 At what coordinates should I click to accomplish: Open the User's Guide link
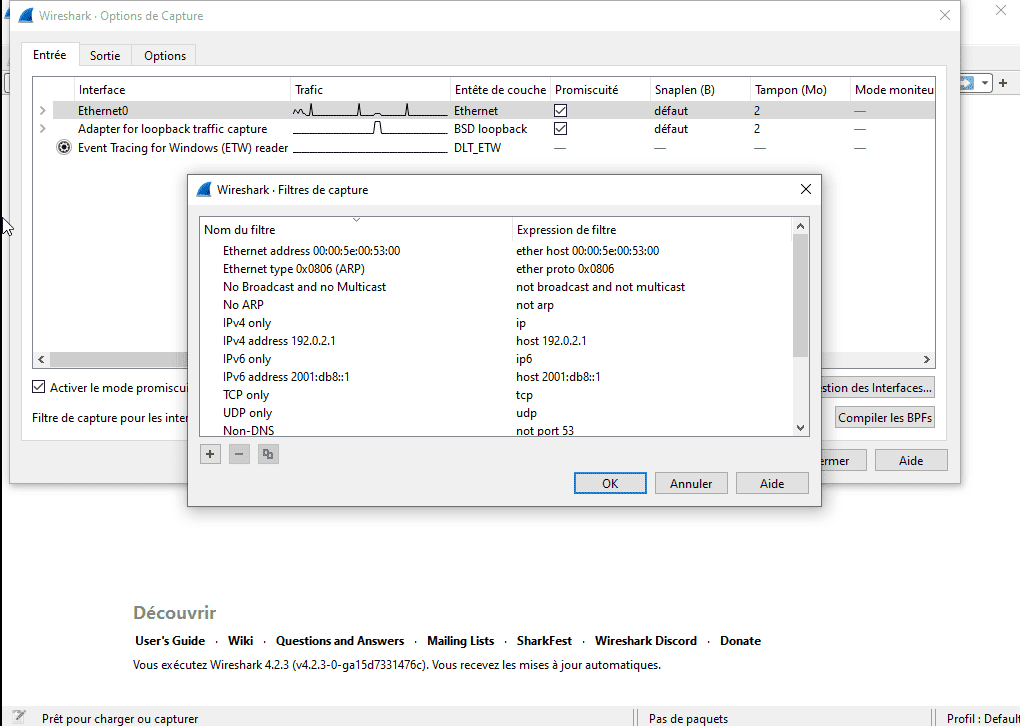(170, 641)
